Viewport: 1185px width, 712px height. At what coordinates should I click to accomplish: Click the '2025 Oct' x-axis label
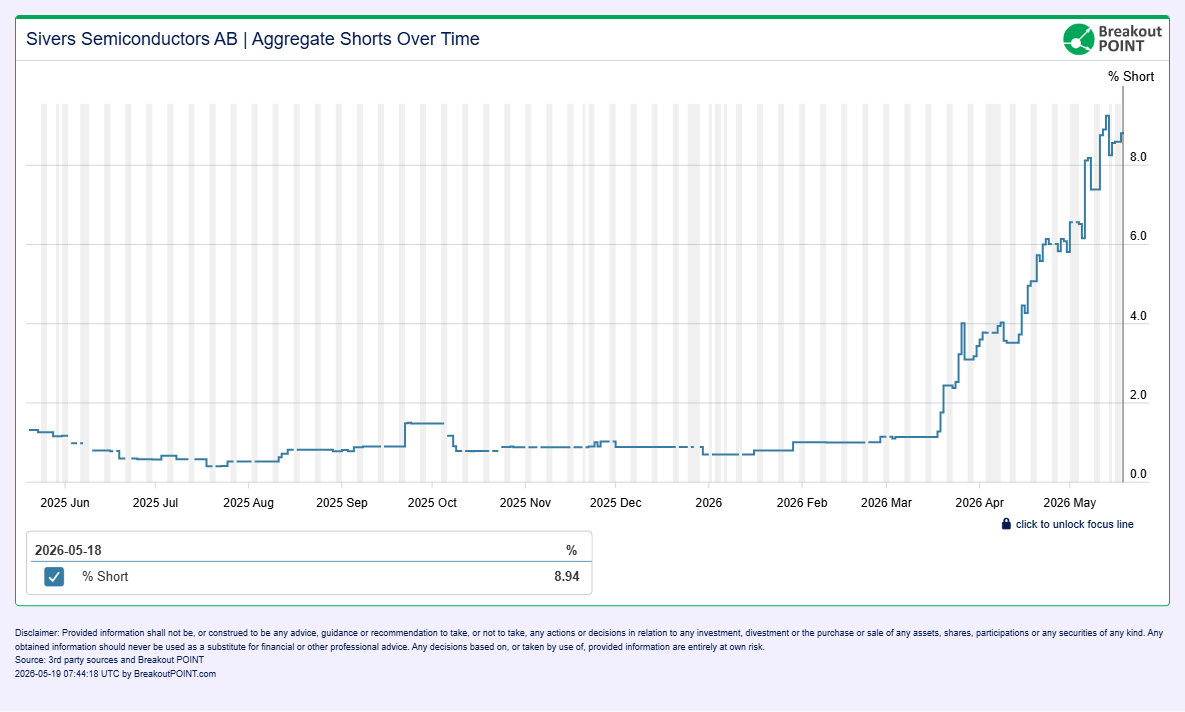tap(432, 503)
